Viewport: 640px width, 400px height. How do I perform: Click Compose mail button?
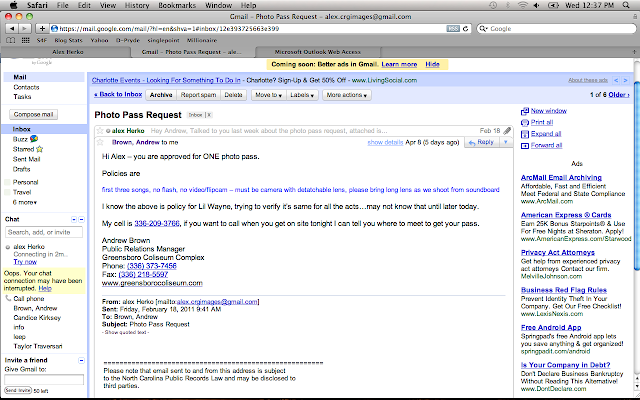[x=33, y=115]
